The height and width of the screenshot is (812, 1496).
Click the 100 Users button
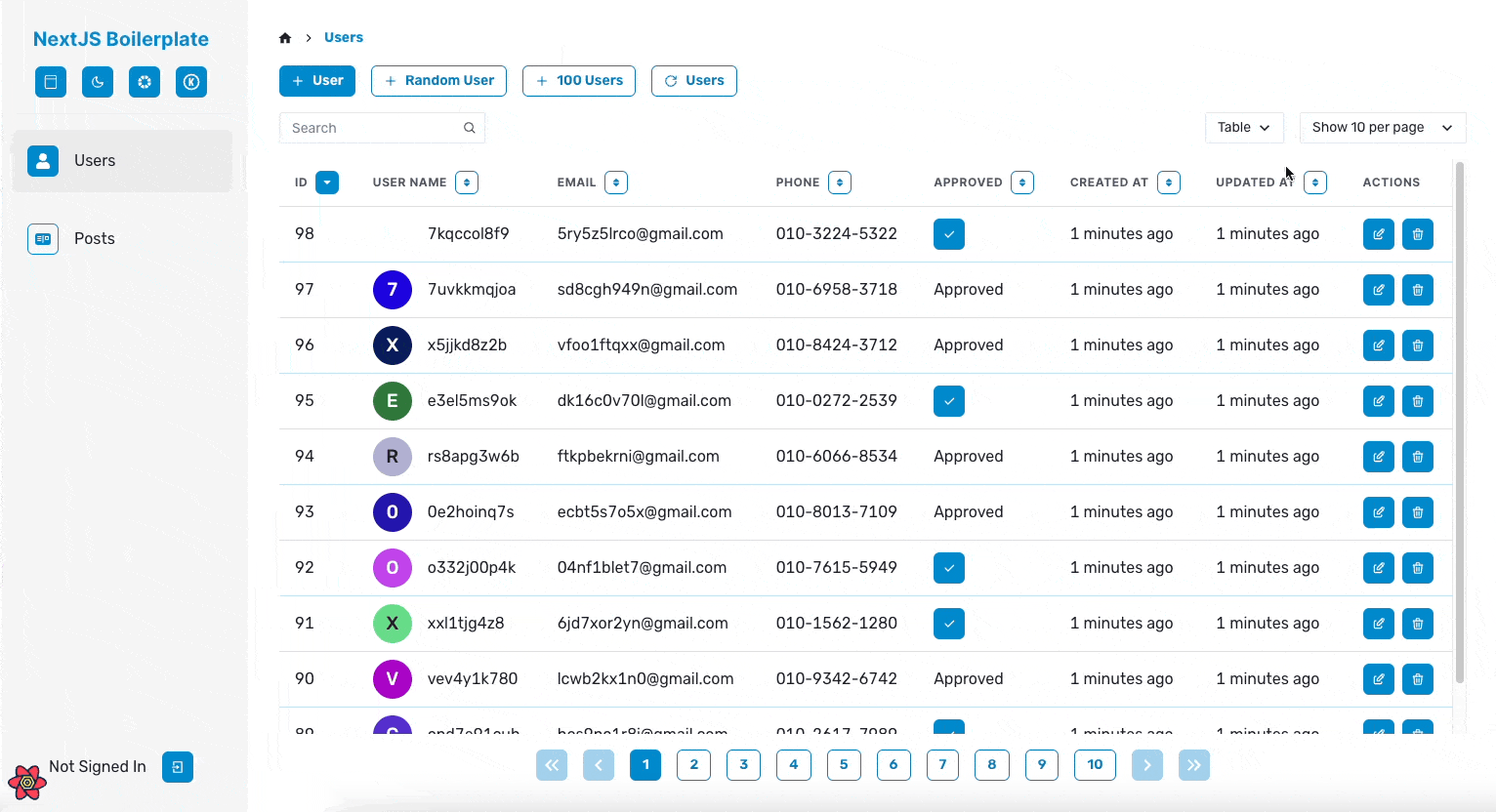(x=579, y=81)
